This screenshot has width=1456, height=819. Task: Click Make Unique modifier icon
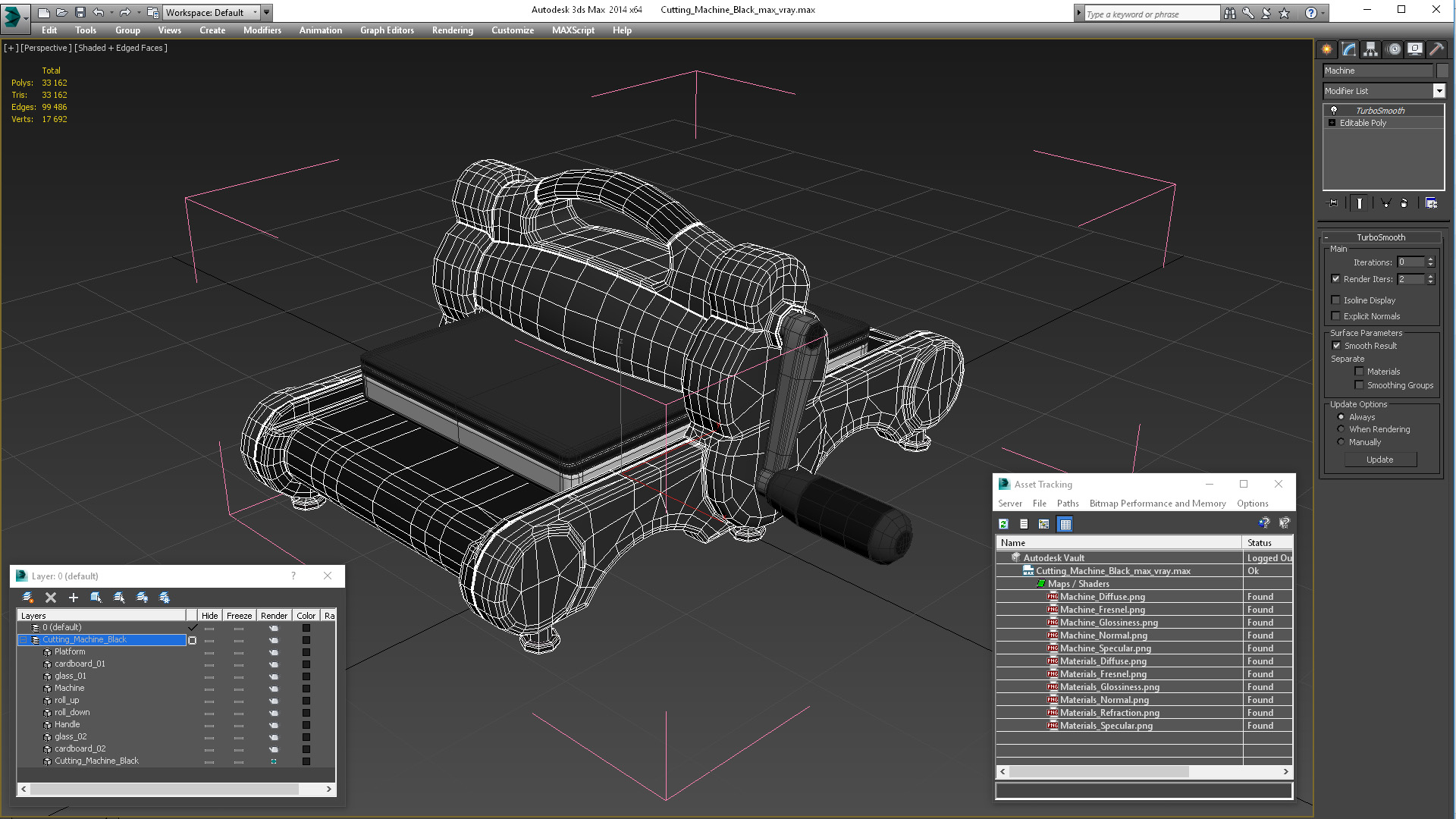[x=1385, y=203]
